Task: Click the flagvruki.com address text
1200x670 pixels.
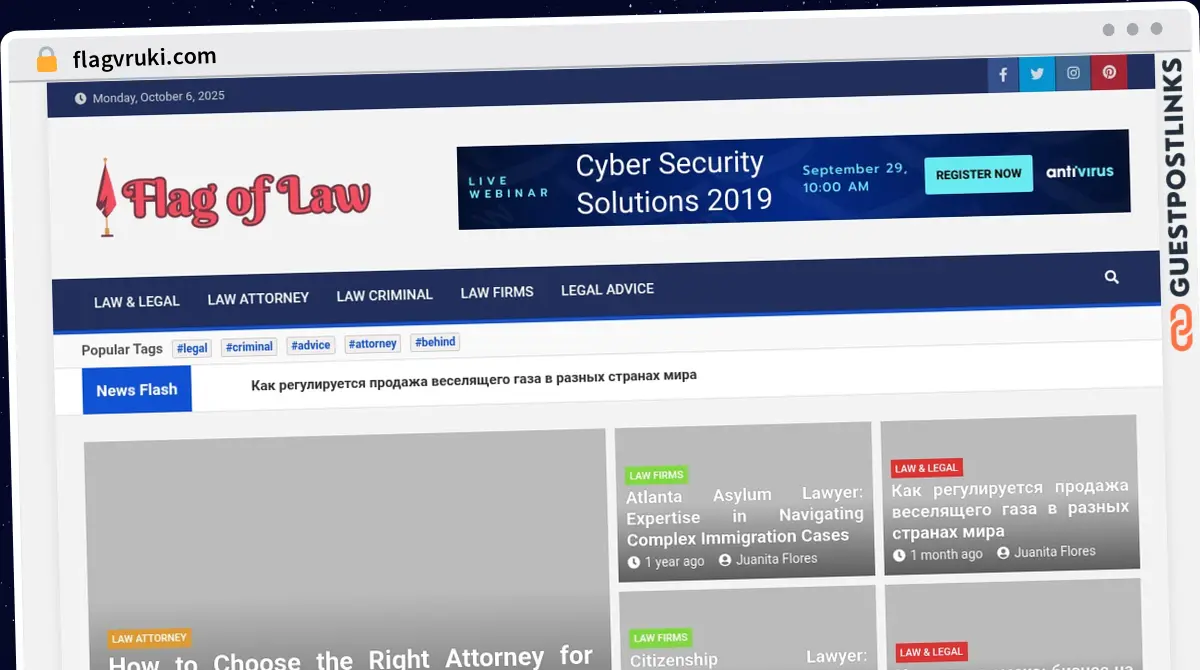Action: point(144,59)
